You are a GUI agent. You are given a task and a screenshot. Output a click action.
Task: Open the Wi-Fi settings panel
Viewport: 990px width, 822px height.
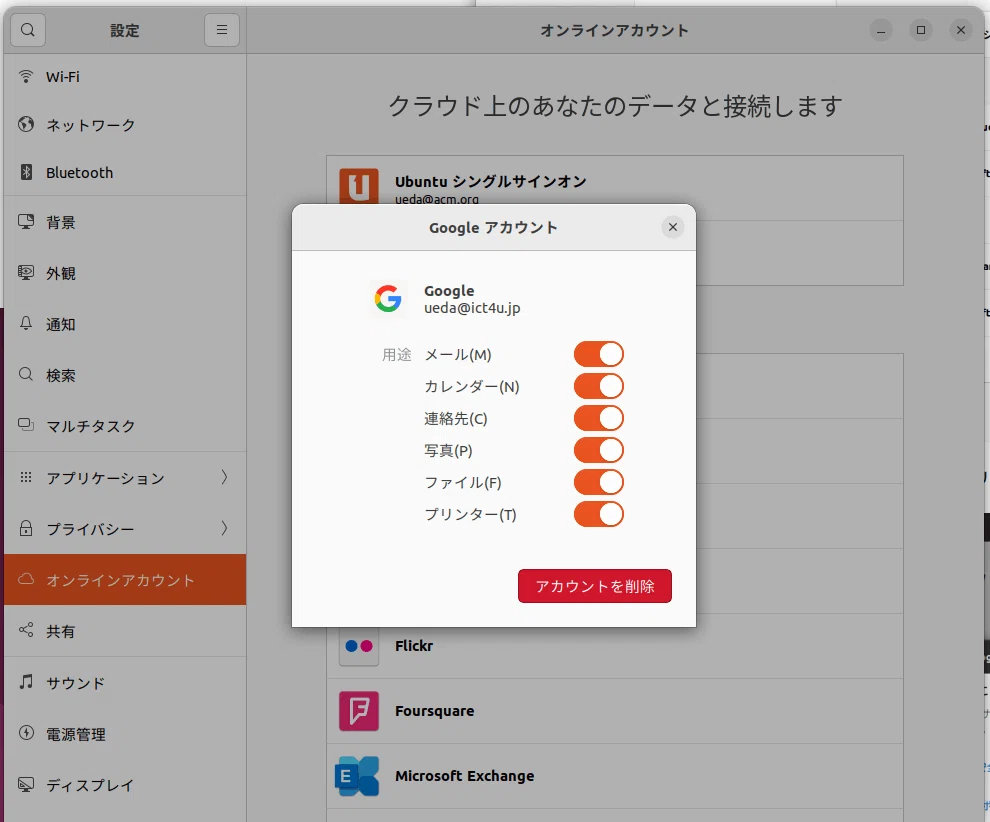pyautogui.click(x=125, y=76)
